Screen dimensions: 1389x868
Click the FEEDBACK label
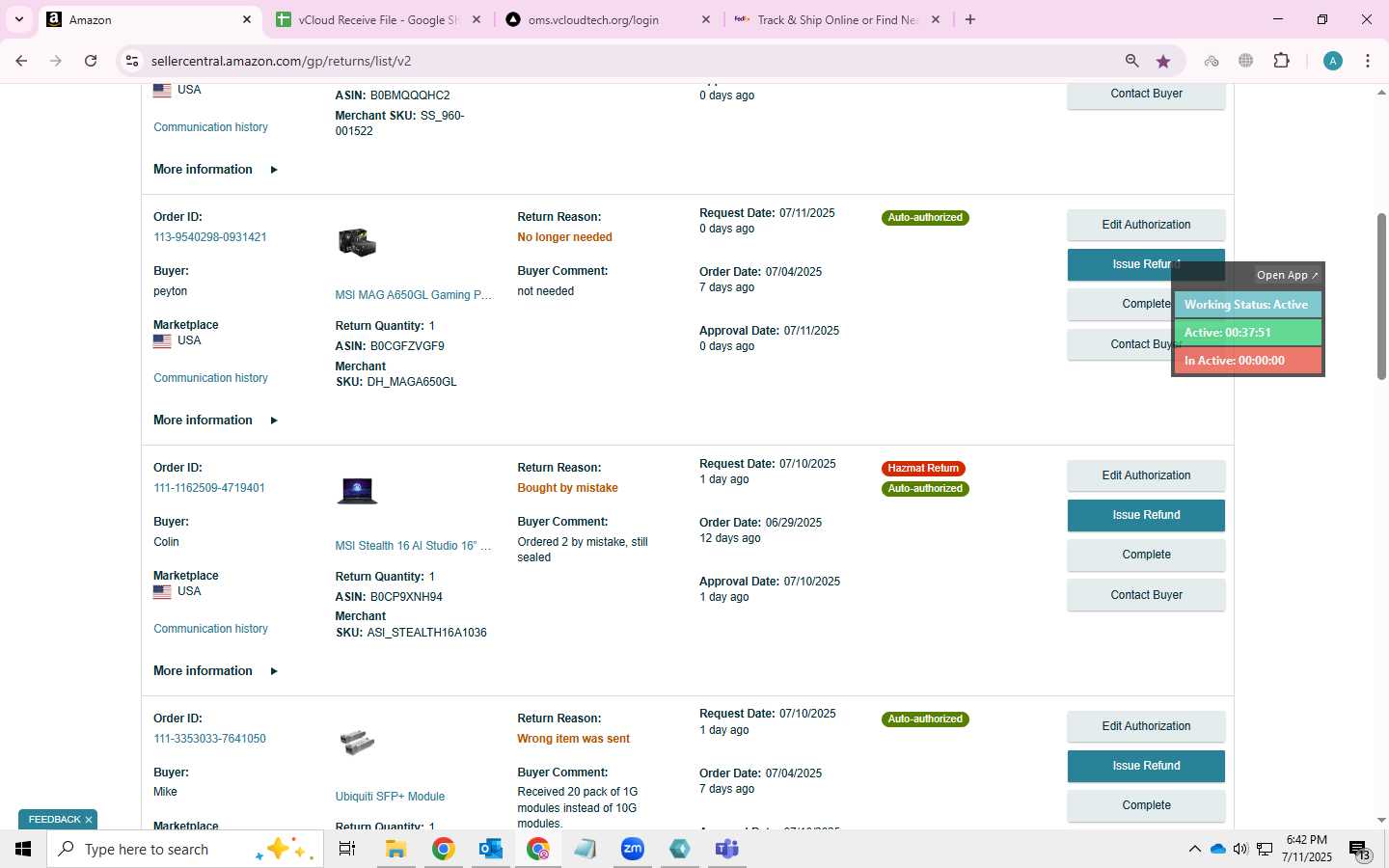click(54, 820)
